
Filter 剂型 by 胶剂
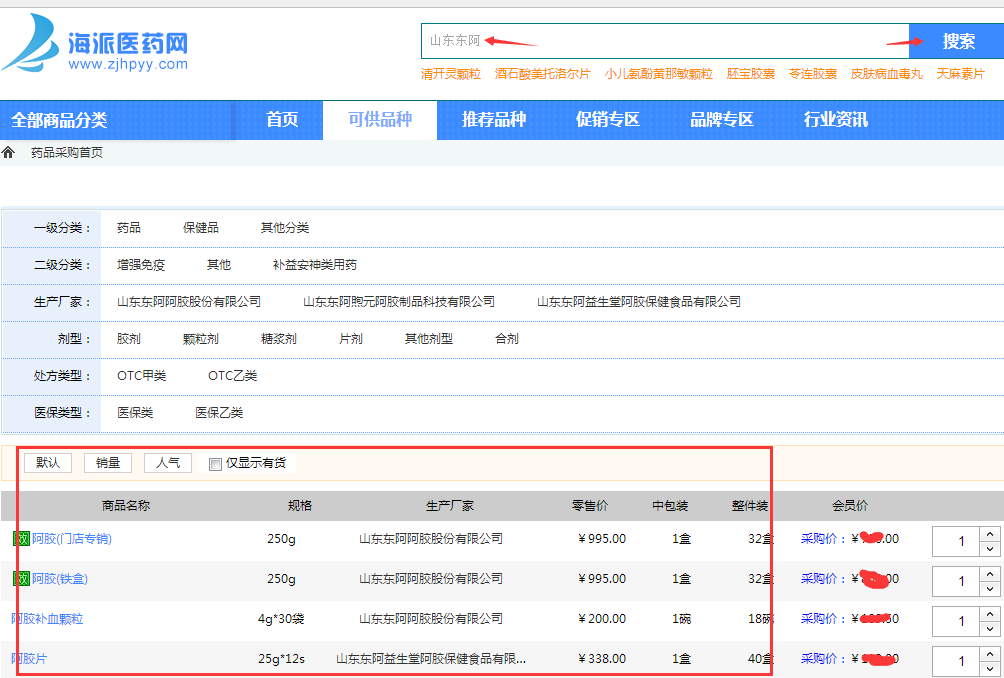(x=129, y=339)
